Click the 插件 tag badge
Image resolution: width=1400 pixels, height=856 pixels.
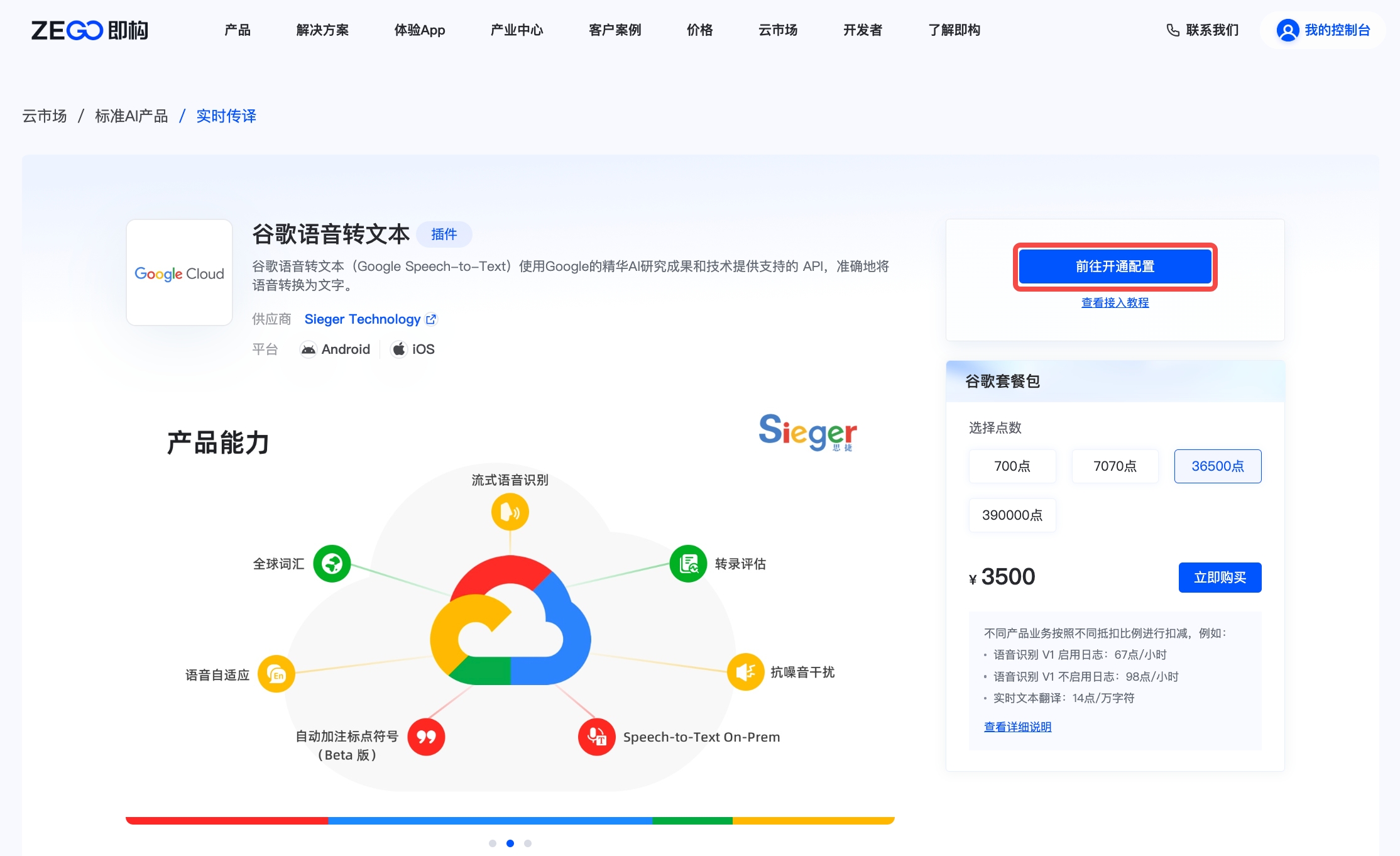(x=444, y=234)
